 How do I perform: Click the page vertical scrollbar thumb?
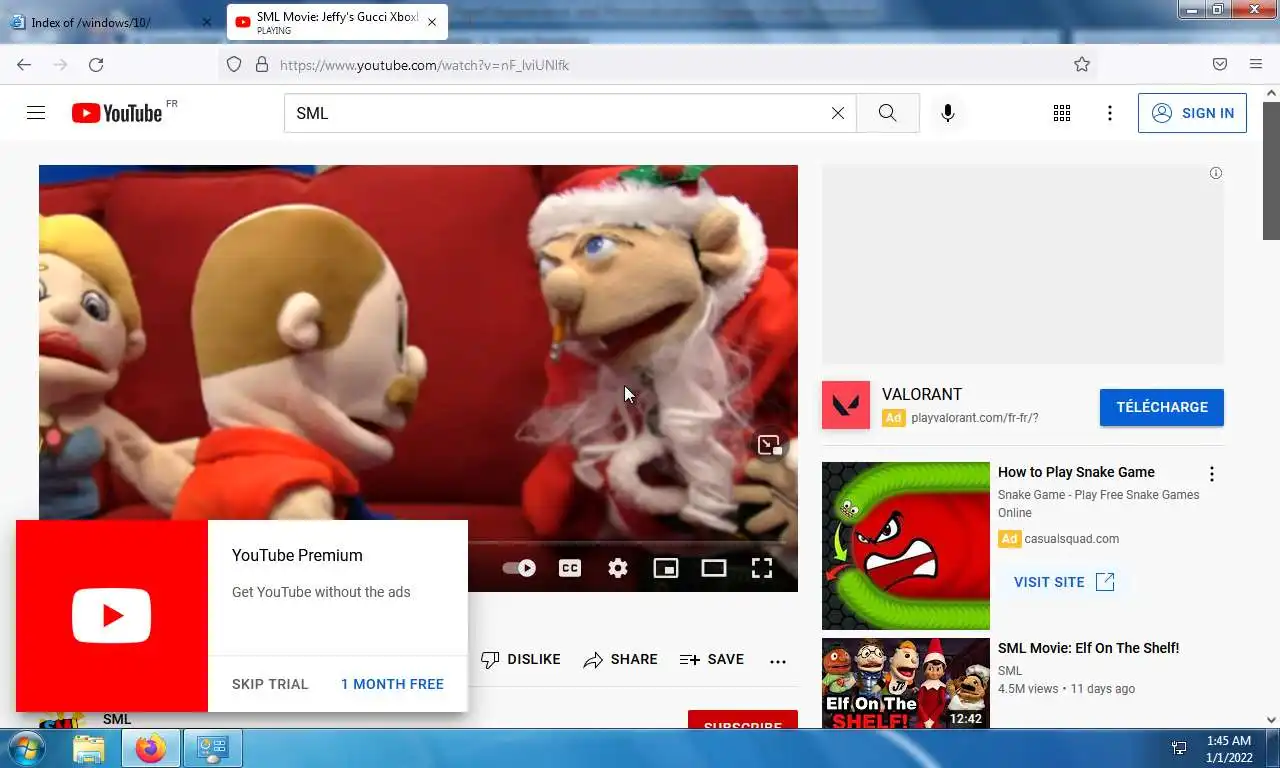[1271, 170]
